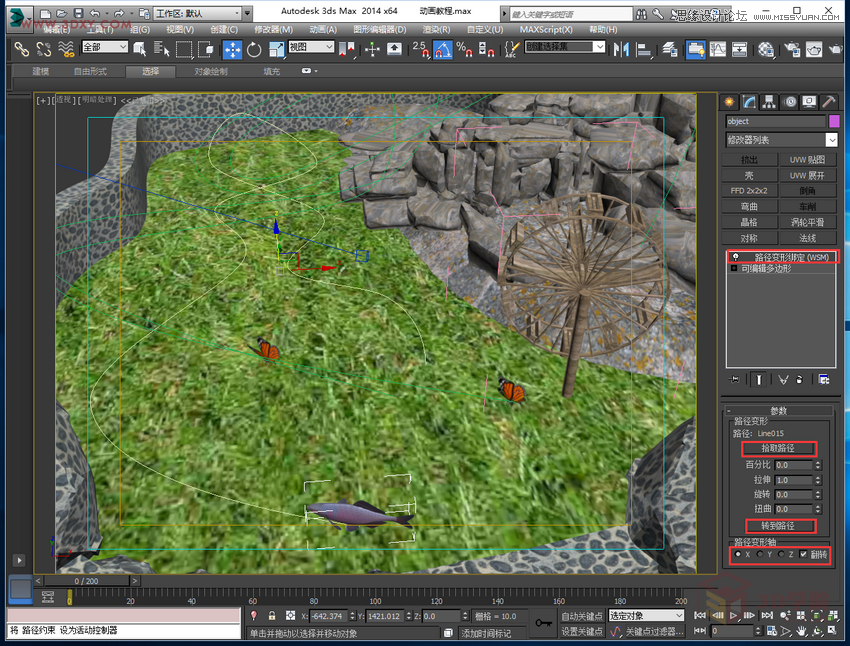Choose the Y path deform axis
Viewport: 850px width, 646px height.
[x=759, y=554]
